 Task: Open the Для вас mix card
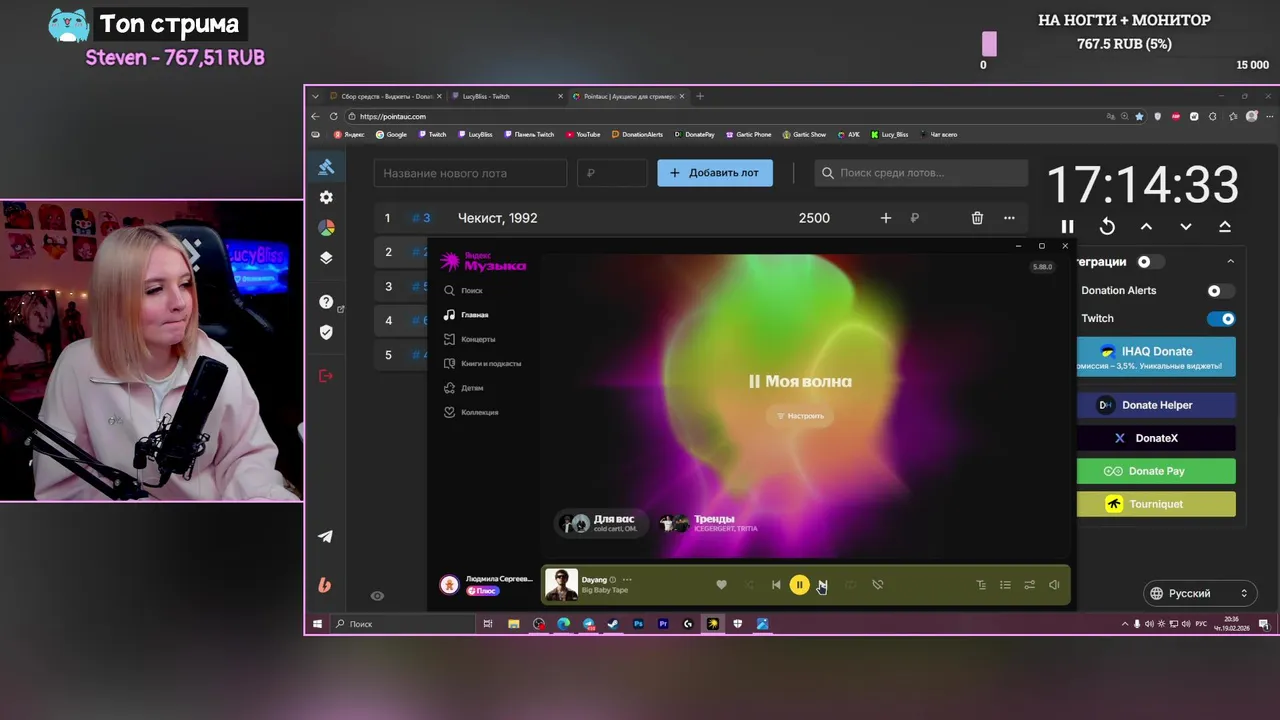(600, 523)
